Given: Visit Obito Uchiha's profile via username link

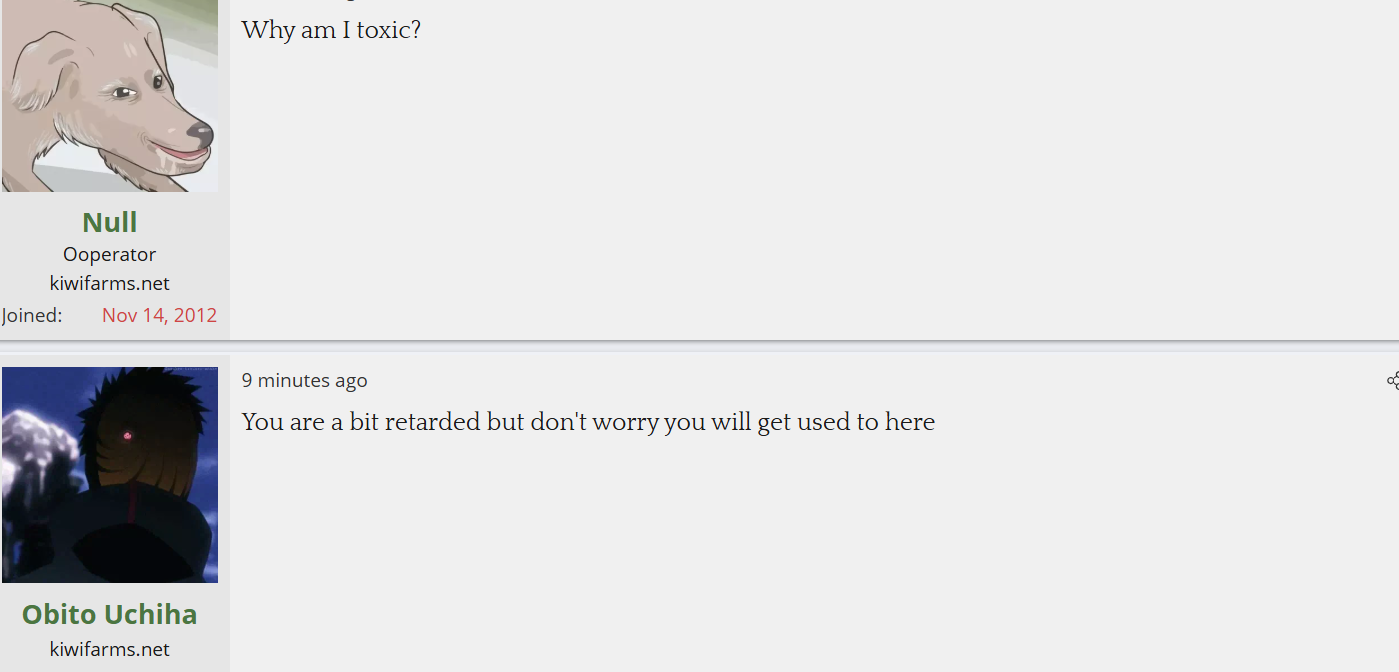Looking at the screenshot, I should [x=110, y=614].
